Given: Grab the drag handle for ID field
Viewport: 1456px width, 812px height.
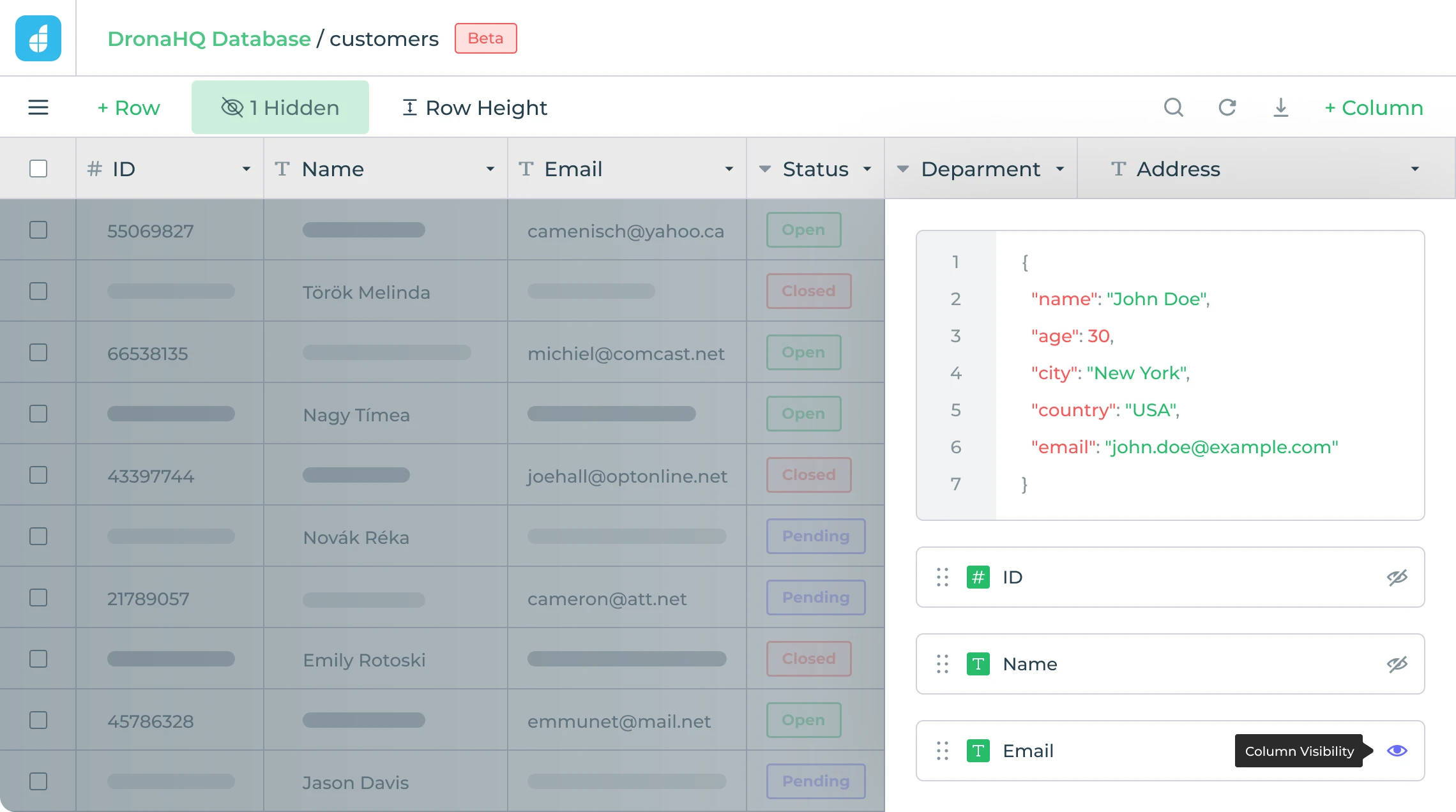Looking at the screenshot, I should coord(943,577).
